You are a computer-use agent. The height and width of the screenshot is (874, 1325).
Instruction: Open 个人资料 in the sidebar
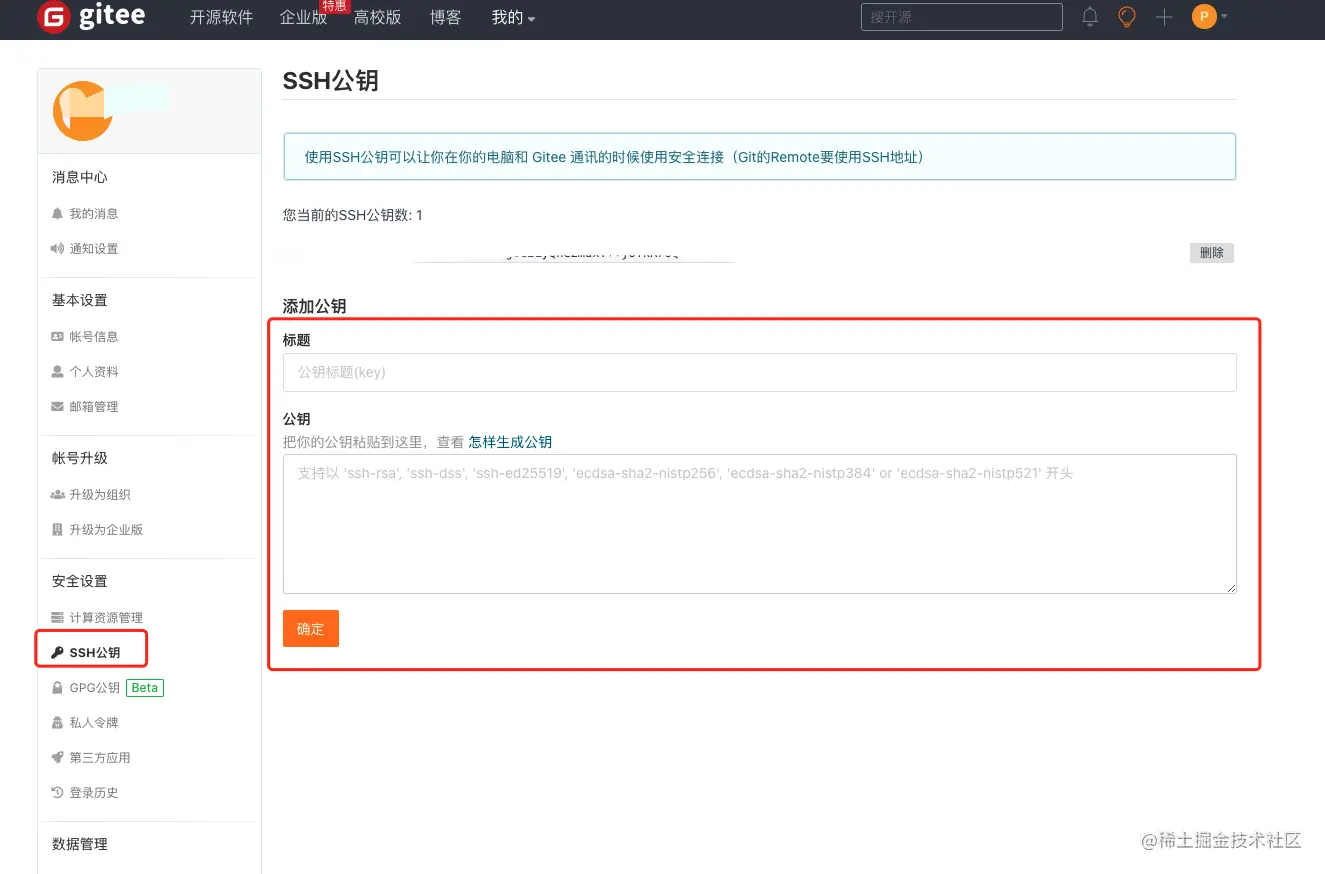[93, 372]
